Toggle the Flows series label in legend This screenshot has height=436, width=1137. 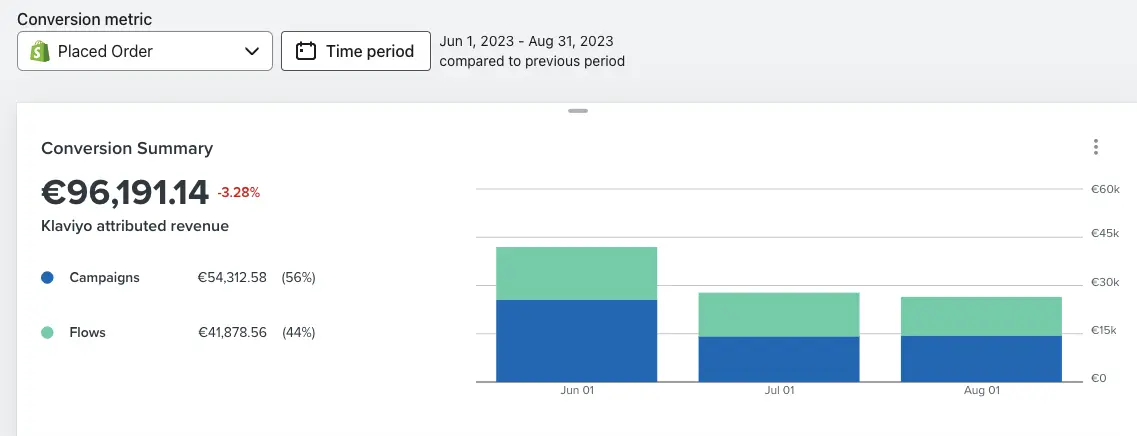[87, 333]
